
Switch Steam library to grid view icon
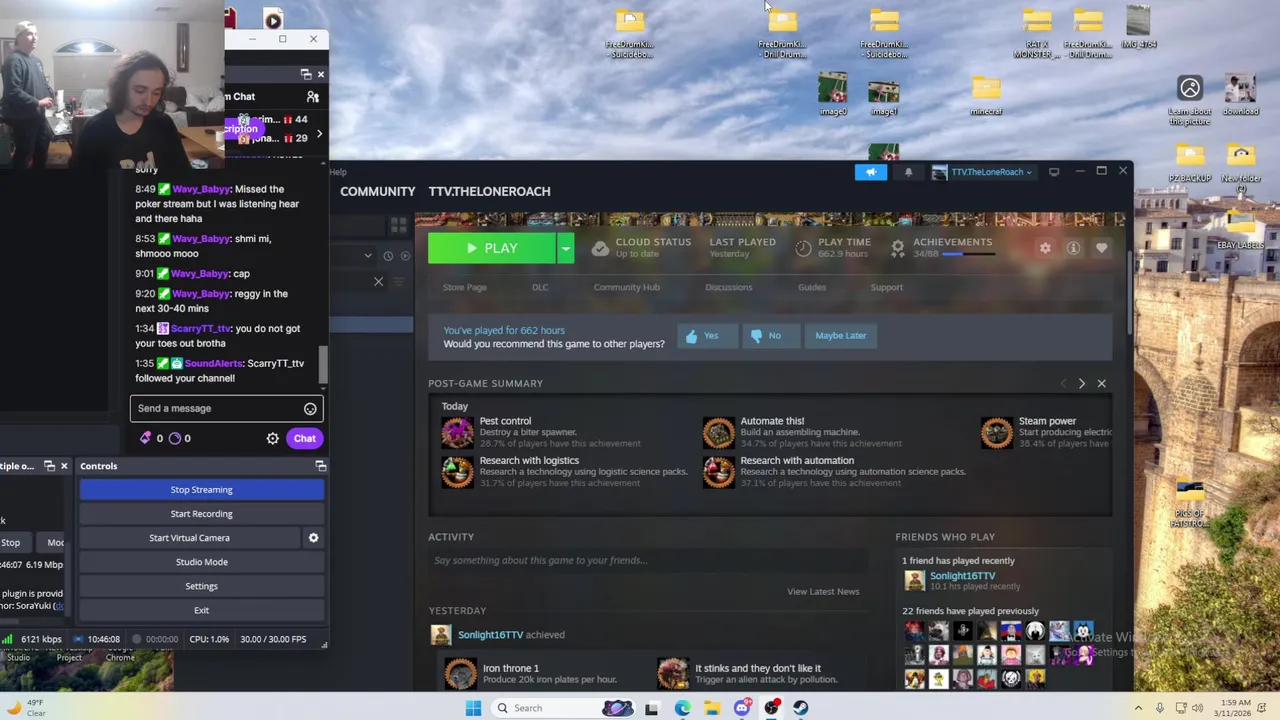click(x=398, y=225)
